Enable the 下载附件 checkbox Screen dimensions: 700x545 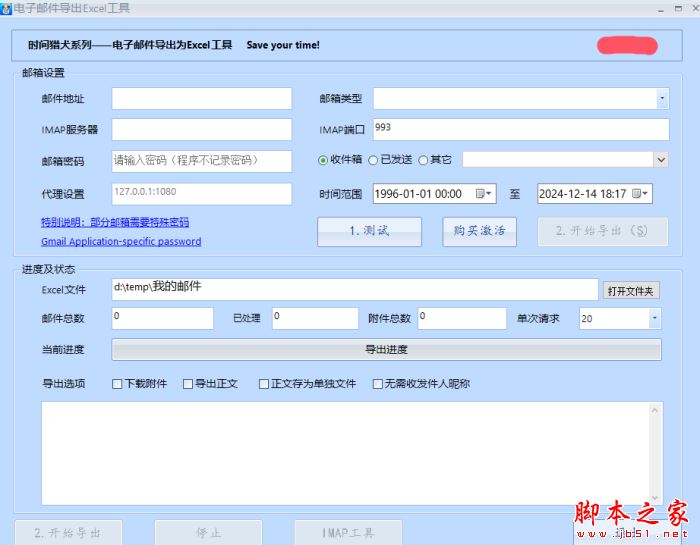point(117,384)
